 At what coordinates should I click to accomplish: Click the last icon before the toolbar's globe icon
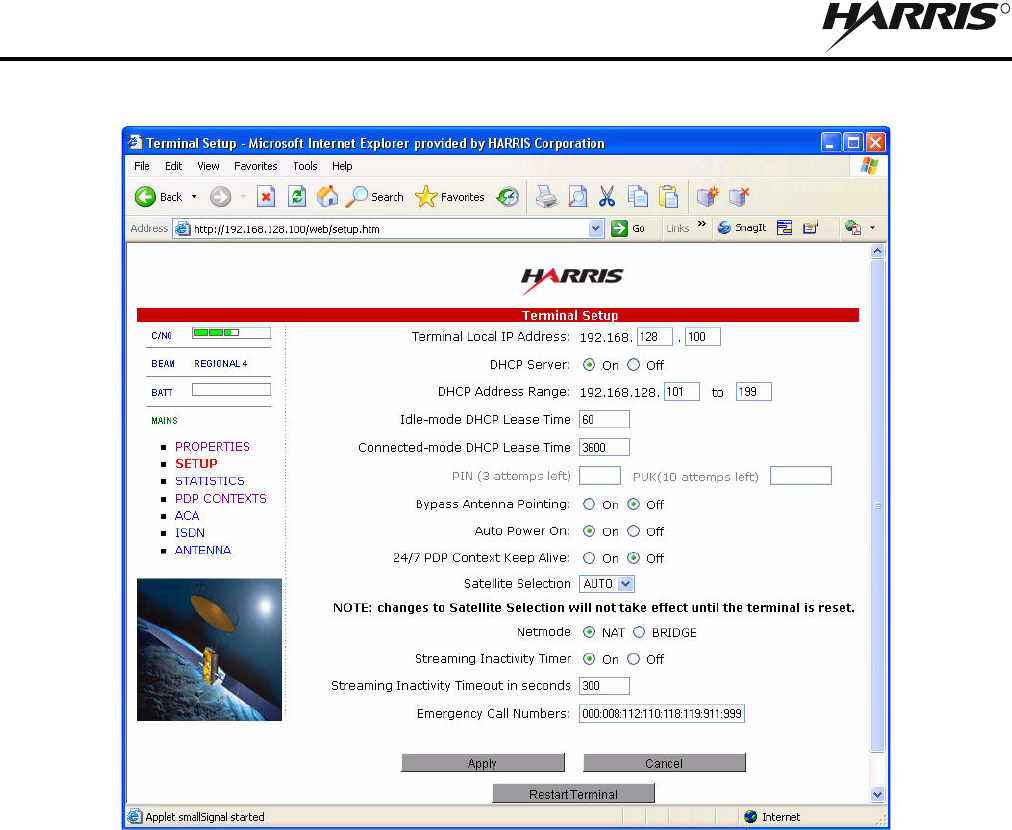pyautogui.click(x=811, y=228)
